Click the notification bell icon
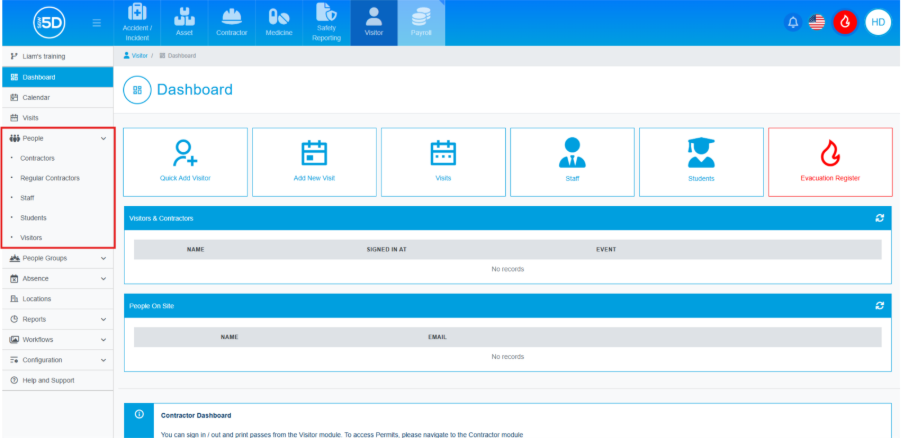Viewport: 903px width, 438px height. [x=793, y=22]
